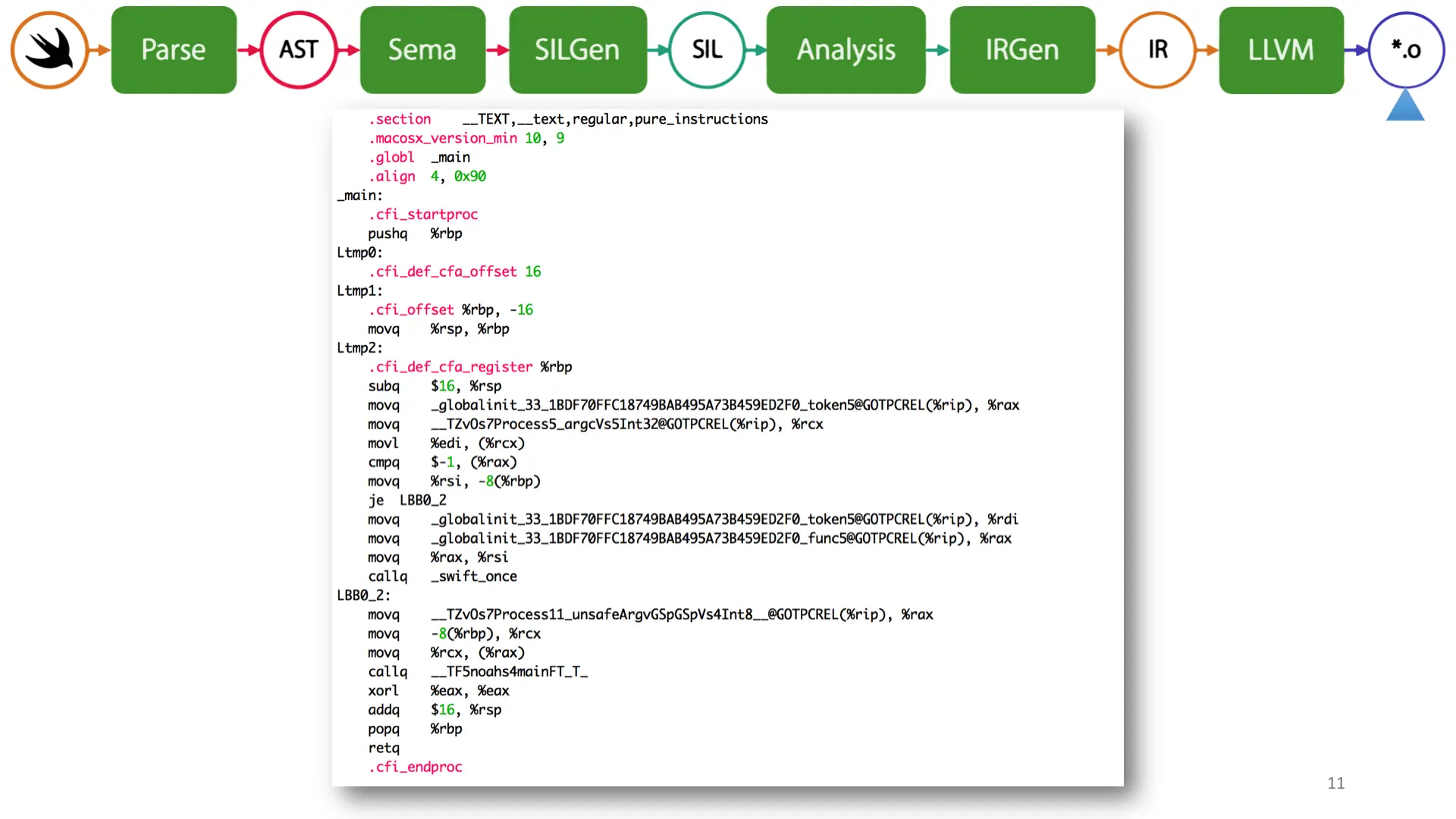The image size is (1456, 819).
Task: Click slide page number 11
Action: tap(1335, 783)
